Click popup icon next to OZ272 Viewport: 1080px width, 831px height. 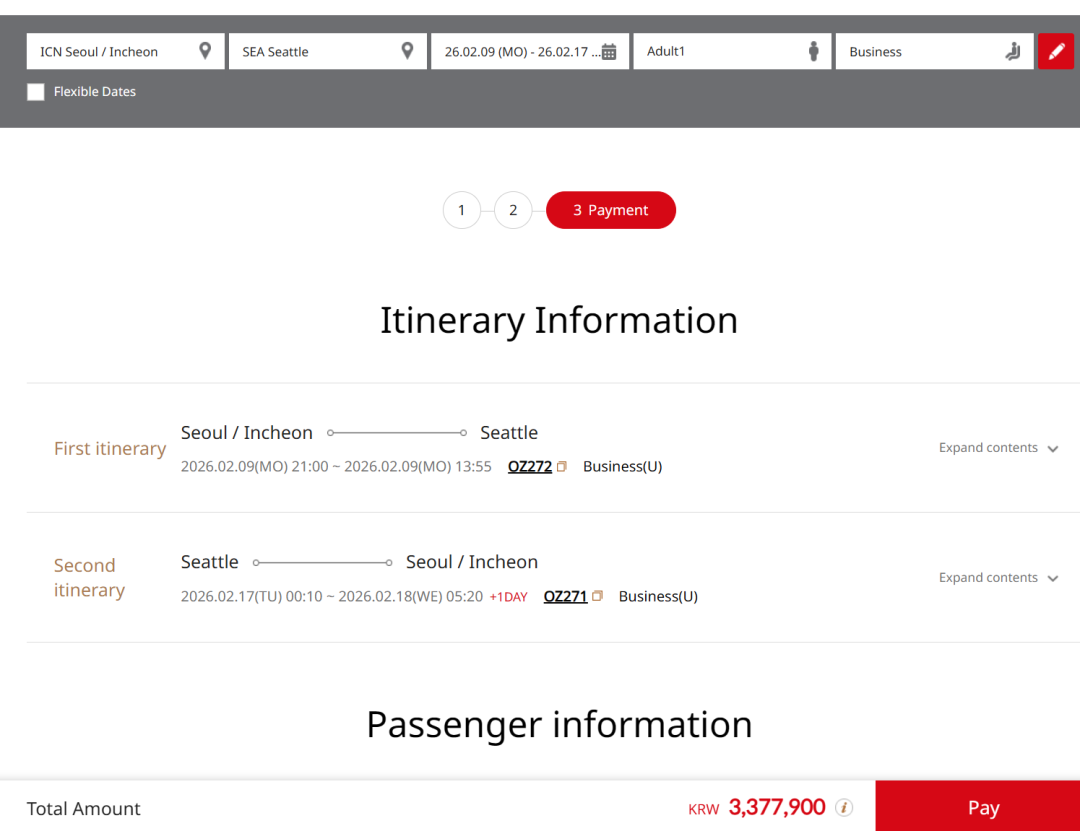click(x=562, y=467)
